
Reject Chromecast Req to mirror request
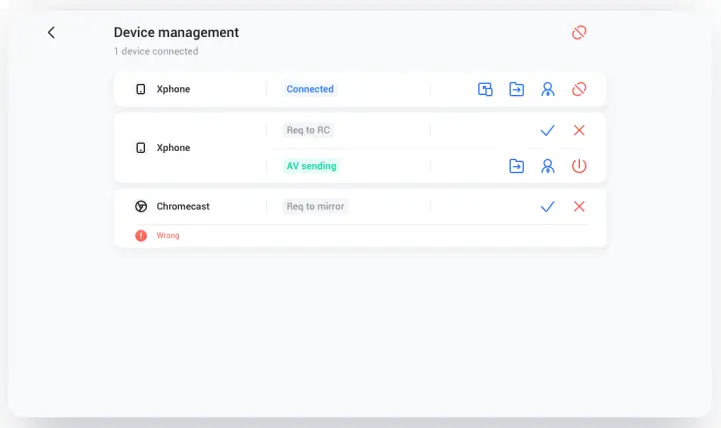pyautogui.click(x=579, y=206)
